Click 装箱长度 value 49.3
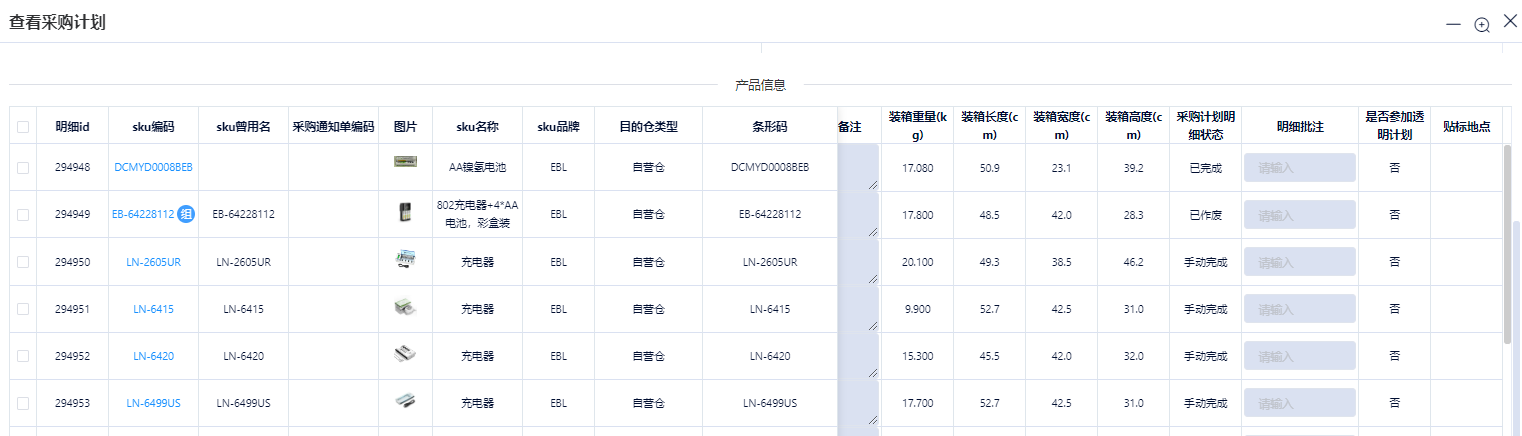Screen dimensions: 1522x436 [x=989, y=262]
